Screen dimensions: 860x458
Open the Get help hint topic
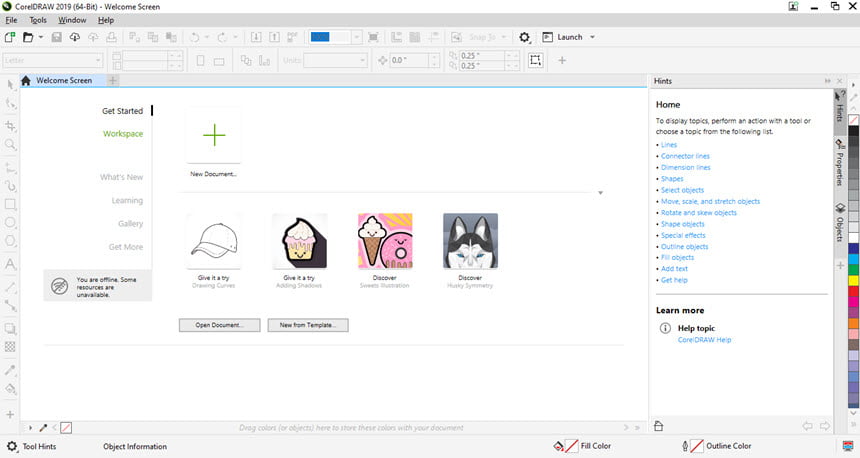click(x=674, y=280)
